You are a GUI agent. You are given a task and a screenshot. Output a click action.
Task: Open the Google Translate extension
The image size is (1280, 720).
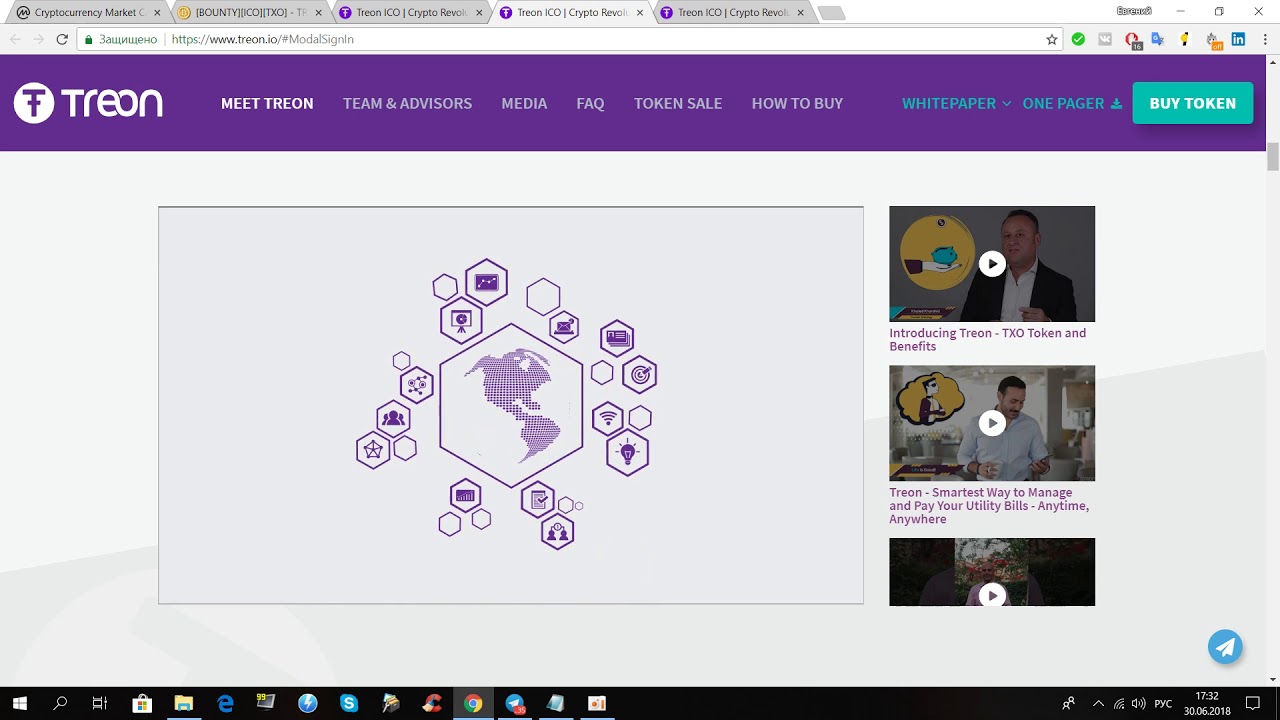click(x=1158, y=39)
